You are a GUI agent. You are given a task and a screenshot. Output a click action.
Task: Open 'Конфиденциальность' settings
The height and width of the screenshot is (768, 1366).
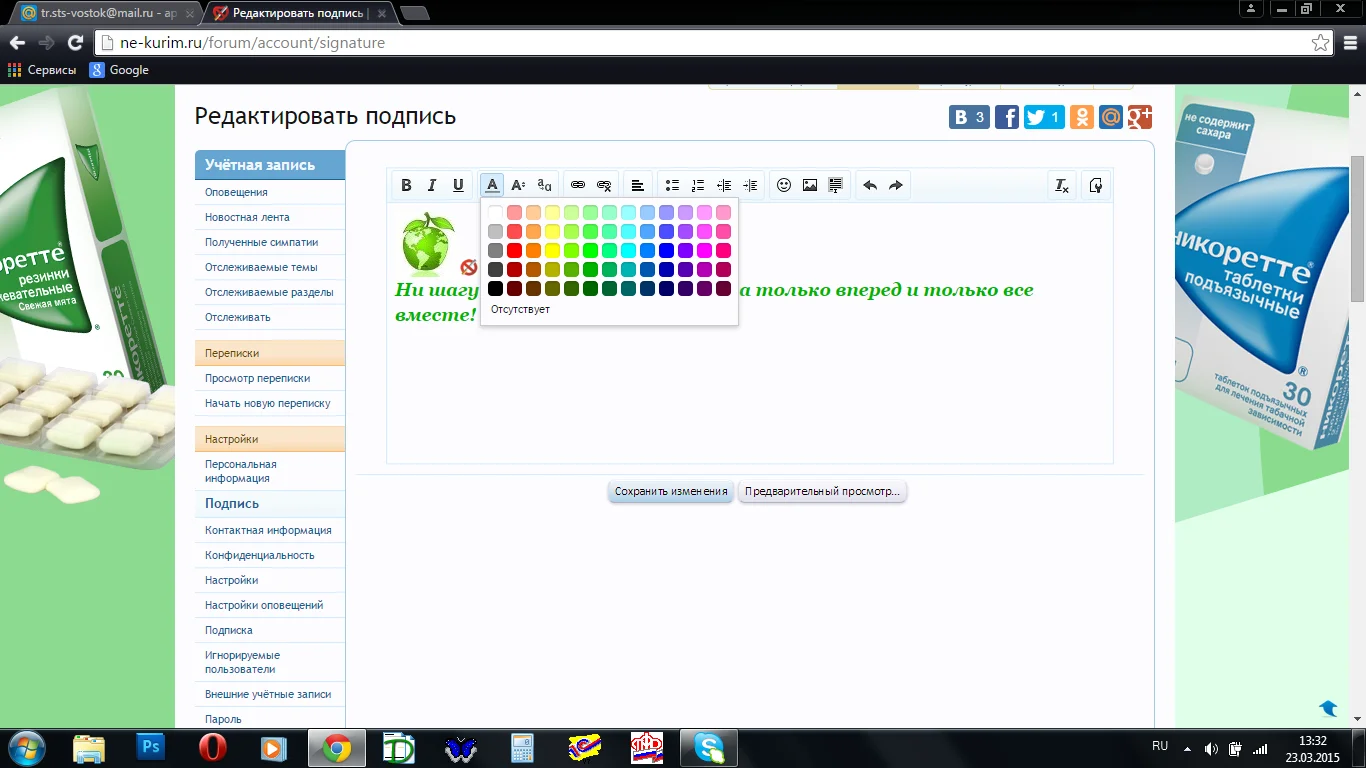click(x=260, y=555)
